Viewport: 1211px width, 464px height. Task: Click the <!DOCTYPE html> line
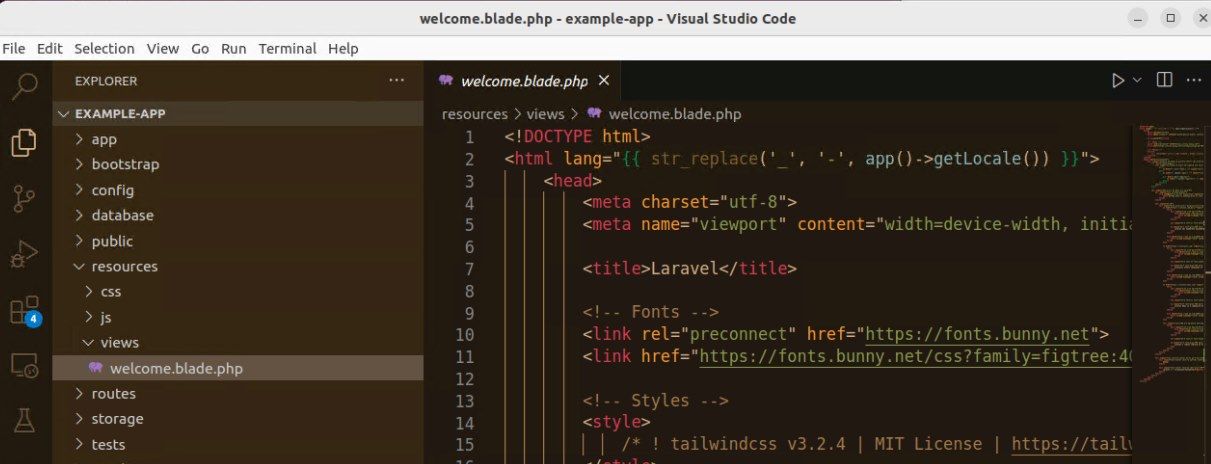pyautogui.click(x=578, y=137)
